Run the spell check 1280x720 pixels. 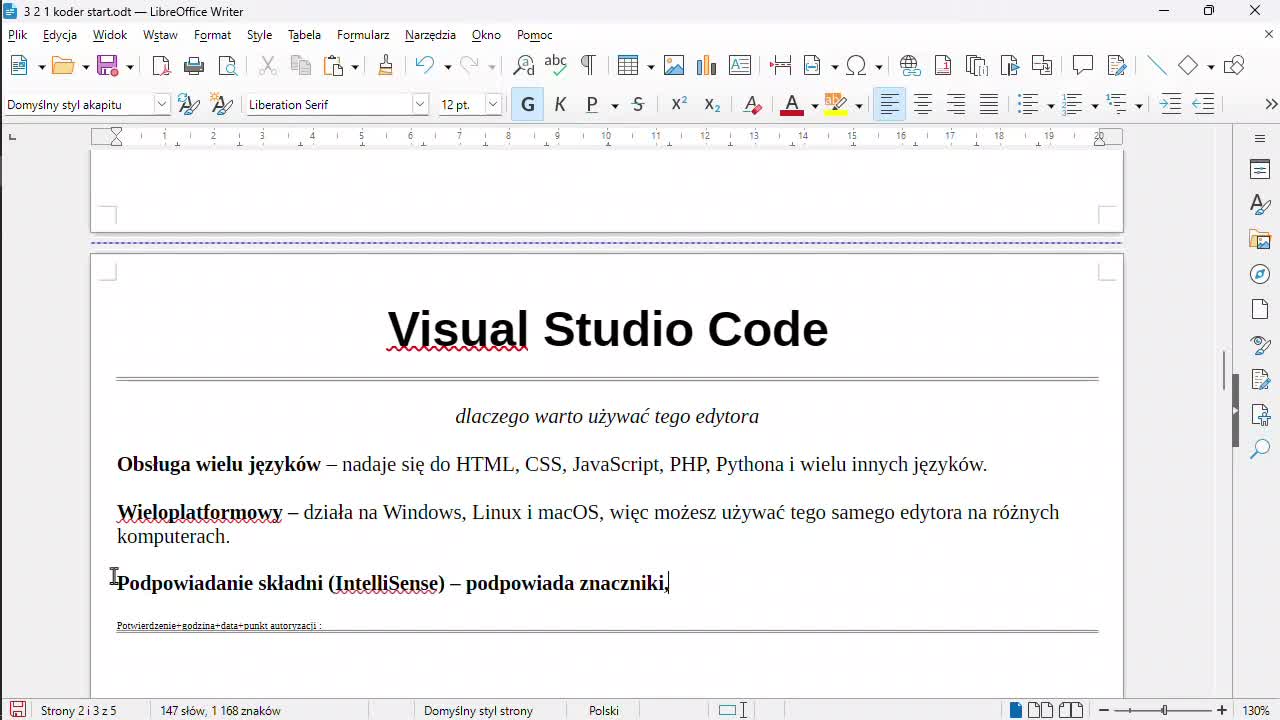[x=556, y=65]
